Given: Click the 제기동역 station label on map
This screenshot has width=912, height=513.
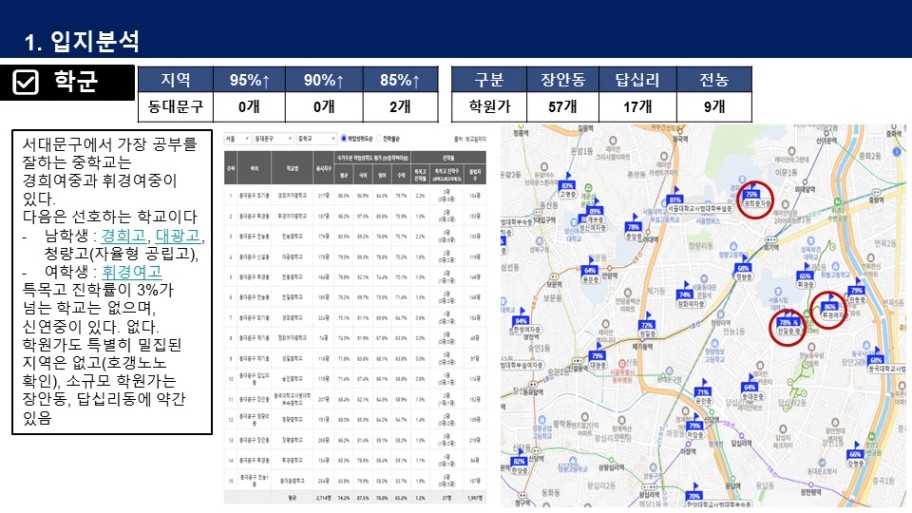Looking at the screenshot, I should click(x=644, y=347).
